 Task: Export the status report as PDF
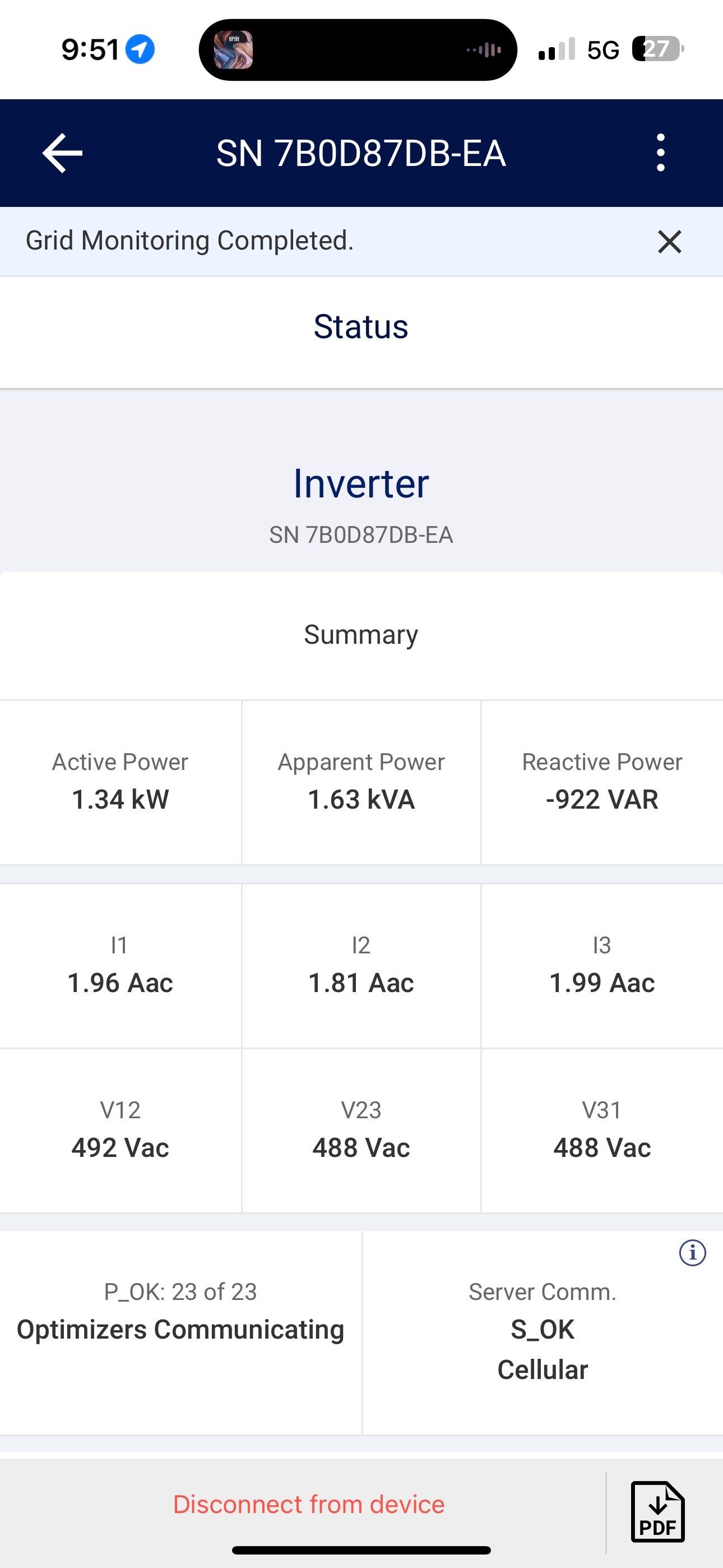657,1511
